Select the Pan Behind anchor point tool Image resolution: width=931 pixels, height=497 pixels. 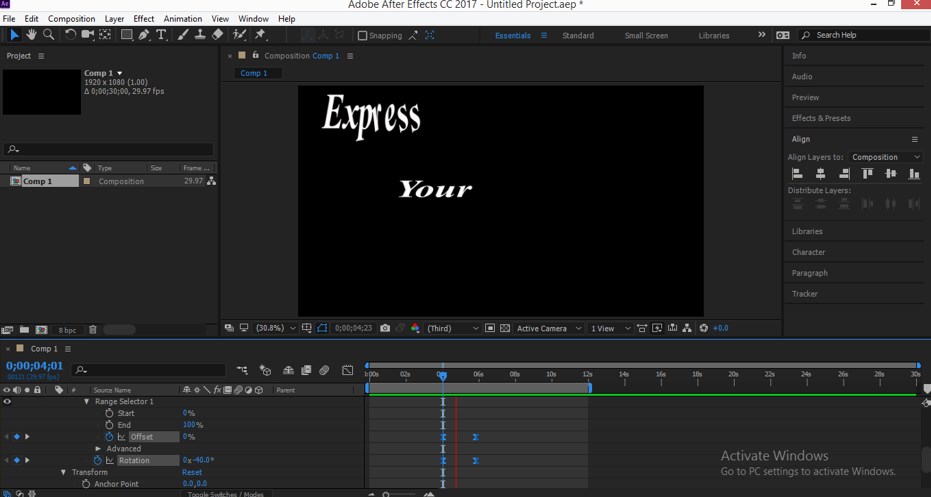point(105,35)
